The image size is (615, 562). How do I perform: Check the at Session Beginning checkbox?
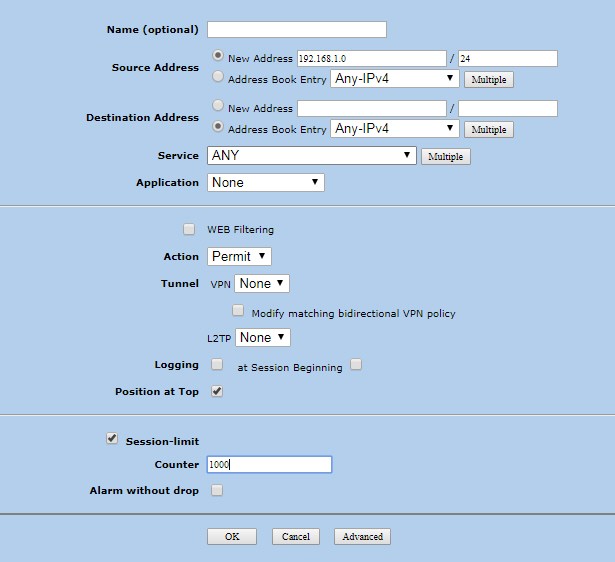click(x=356, y=364)
